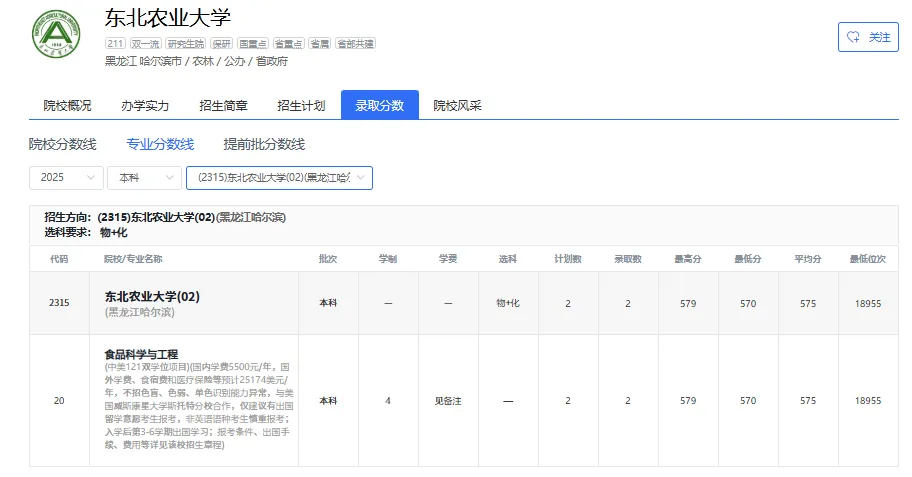Screen dimensions: 912x477
Task: Click the 研究生院 tag
Action: 186,44
